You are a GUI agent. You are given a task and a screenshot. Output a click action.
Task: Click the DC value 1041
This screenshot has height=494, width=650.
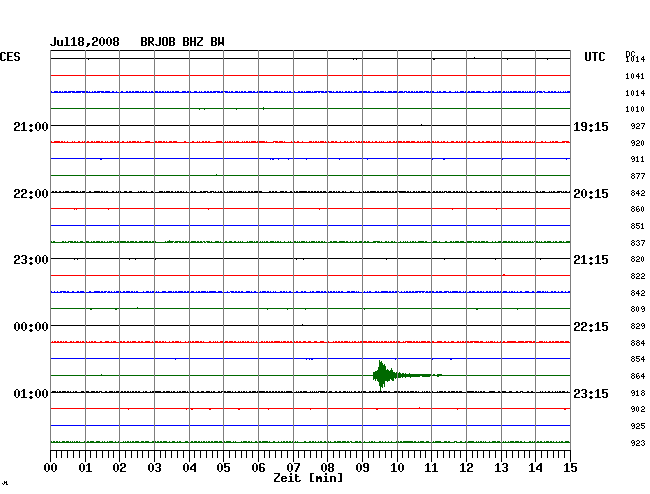[x=635, y=76]
